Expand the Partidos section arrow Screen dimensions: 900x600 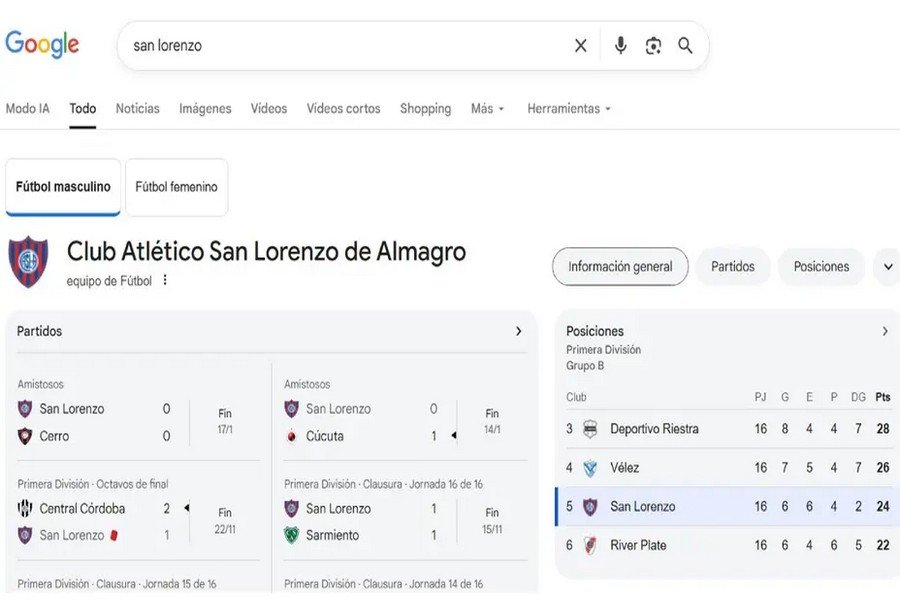click(x=518, y=331)
